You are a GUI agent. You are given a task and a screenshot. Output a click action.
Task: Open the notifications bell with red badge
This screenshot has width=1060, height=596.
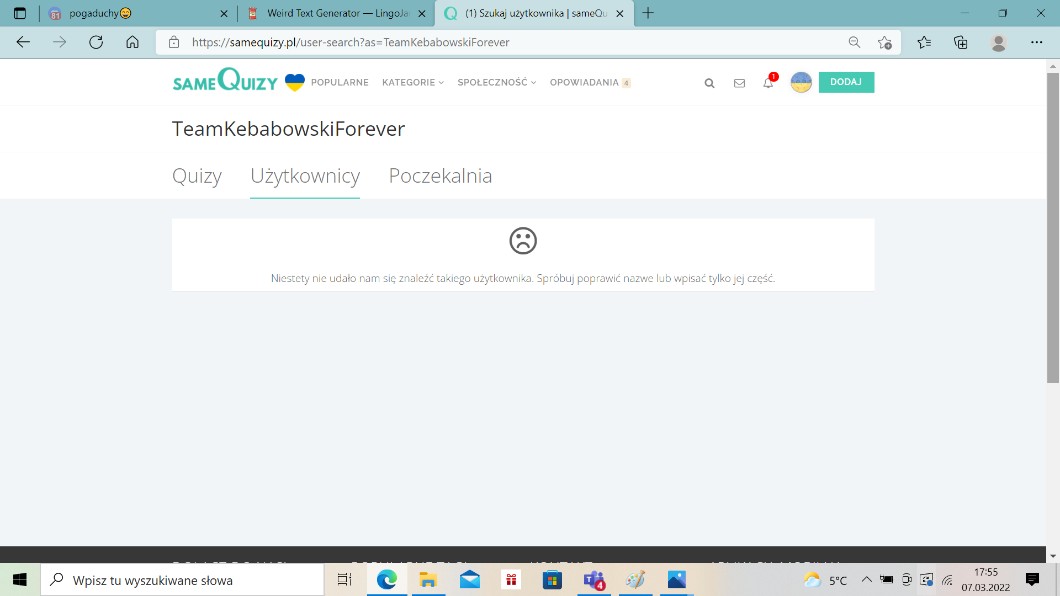pos(768,83)
